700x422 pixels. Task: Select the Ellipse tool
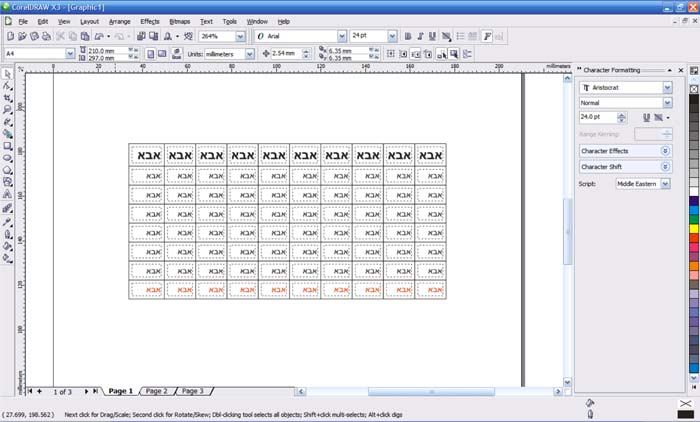(7, 158)
